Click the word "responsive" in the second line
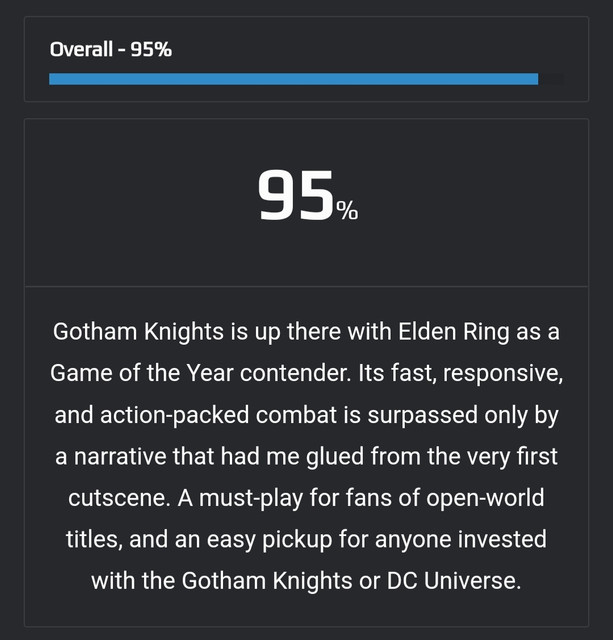Image resolution: width=613 pixels, height=640 pixels. click(x=503, y=373)
